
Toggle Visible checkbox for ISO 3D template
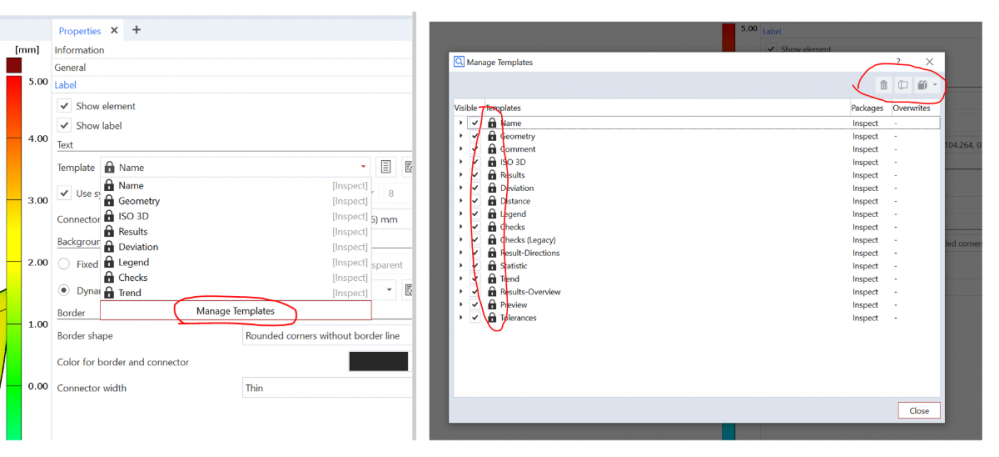click(x=475, y=162)
